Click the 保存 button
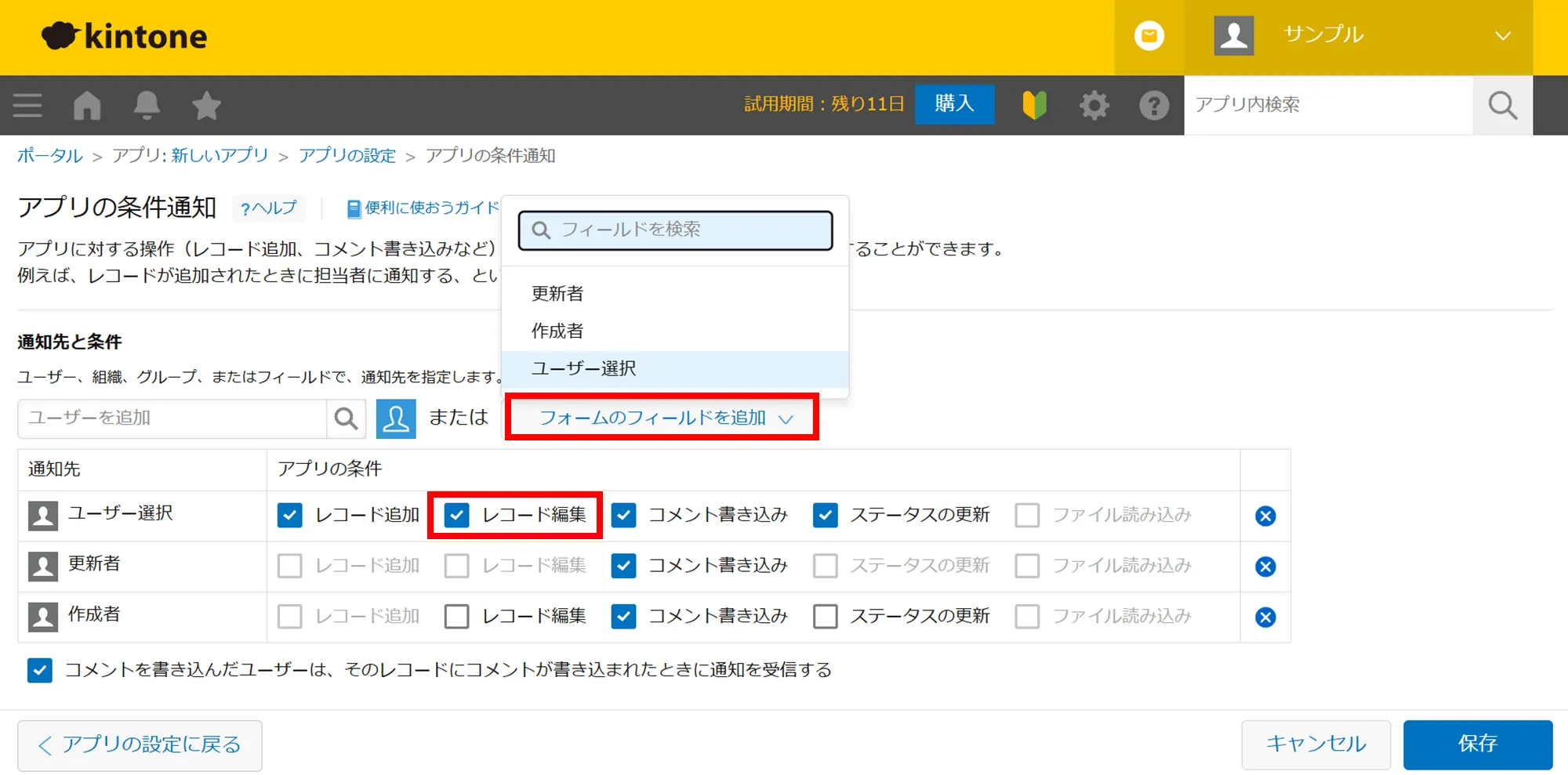 pyautogui.click(x=1477, y=744)
